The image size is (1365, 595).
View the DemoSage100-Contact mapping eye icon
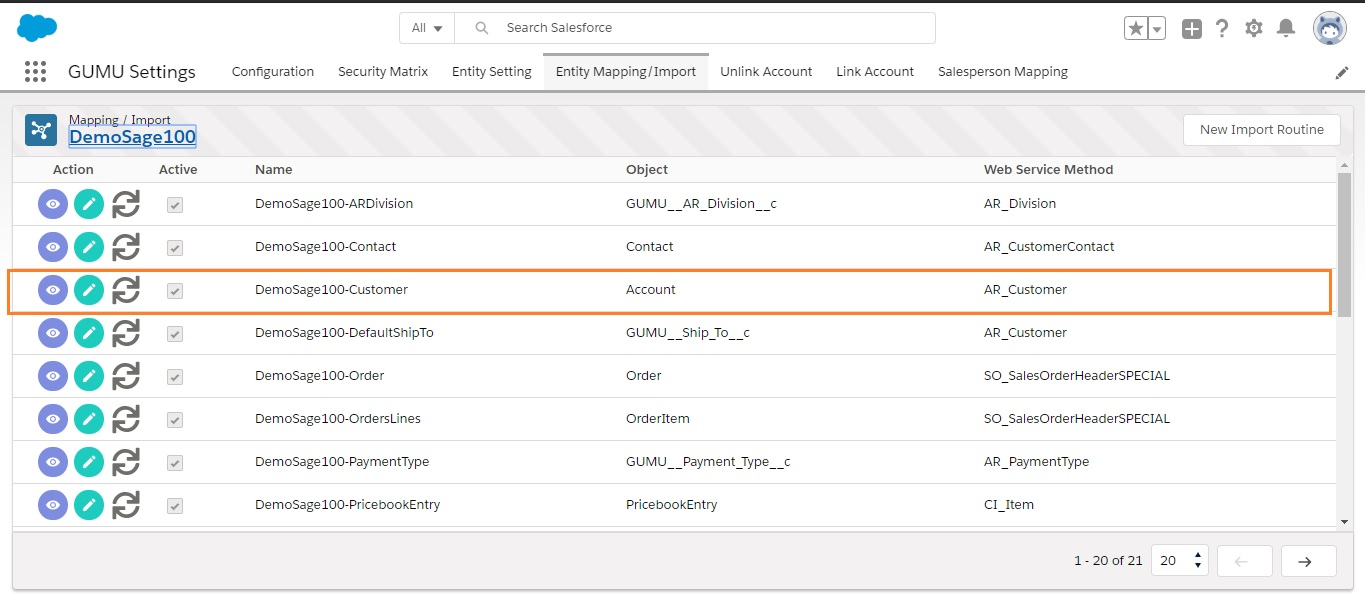(x=53, y=247)
